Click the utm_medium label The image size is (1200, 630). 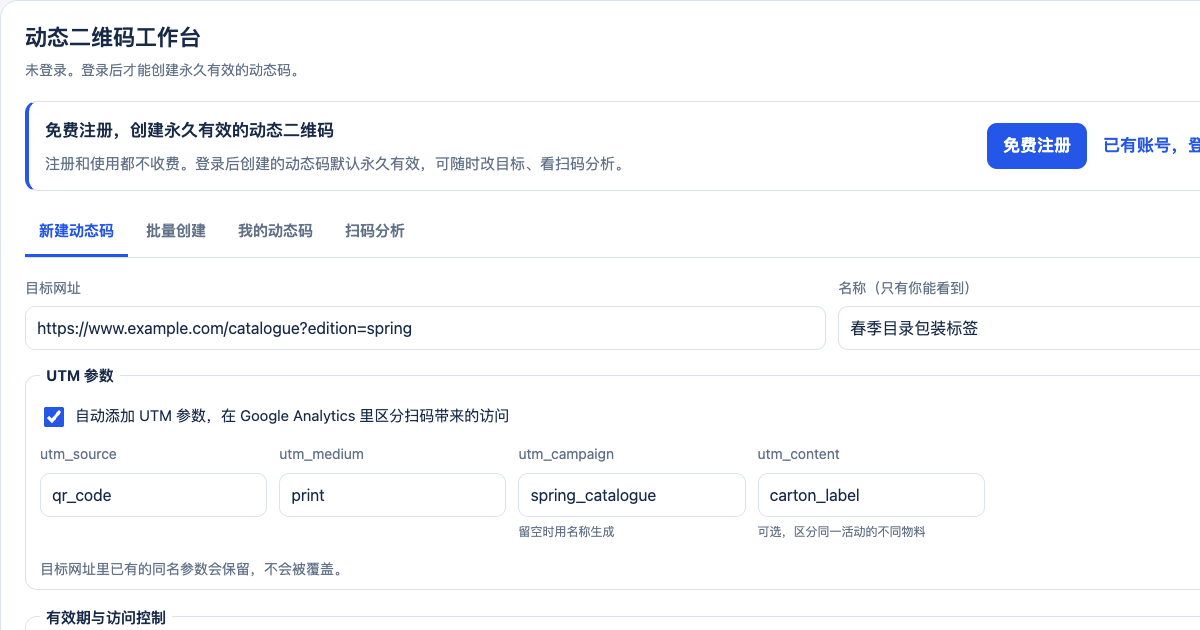point(321,454)
